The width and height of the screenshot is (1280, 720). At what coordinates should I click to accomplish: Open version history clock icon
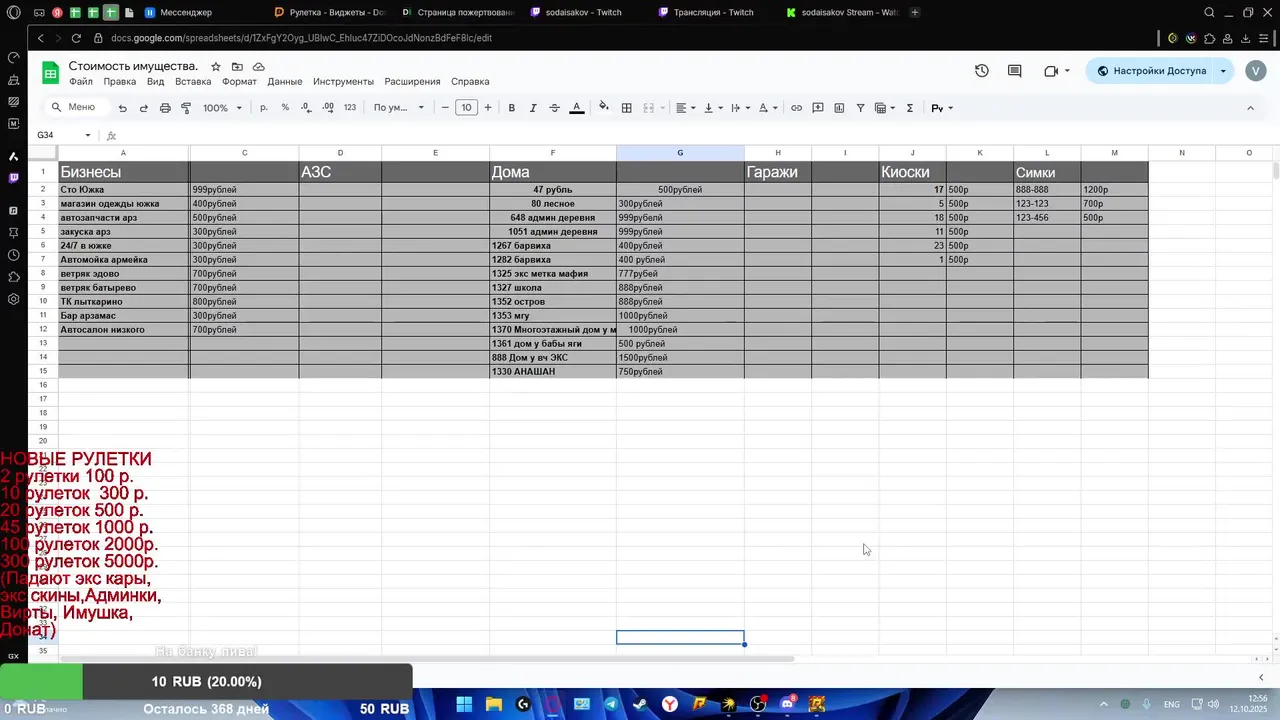click(982, 71)
